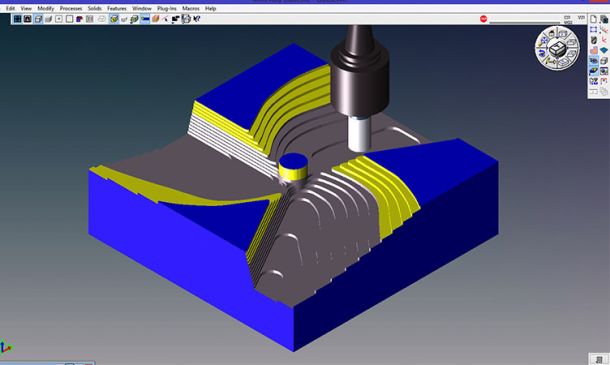Click the first grid-view toolbar icon
610x365 pixels.
point(17,19)
